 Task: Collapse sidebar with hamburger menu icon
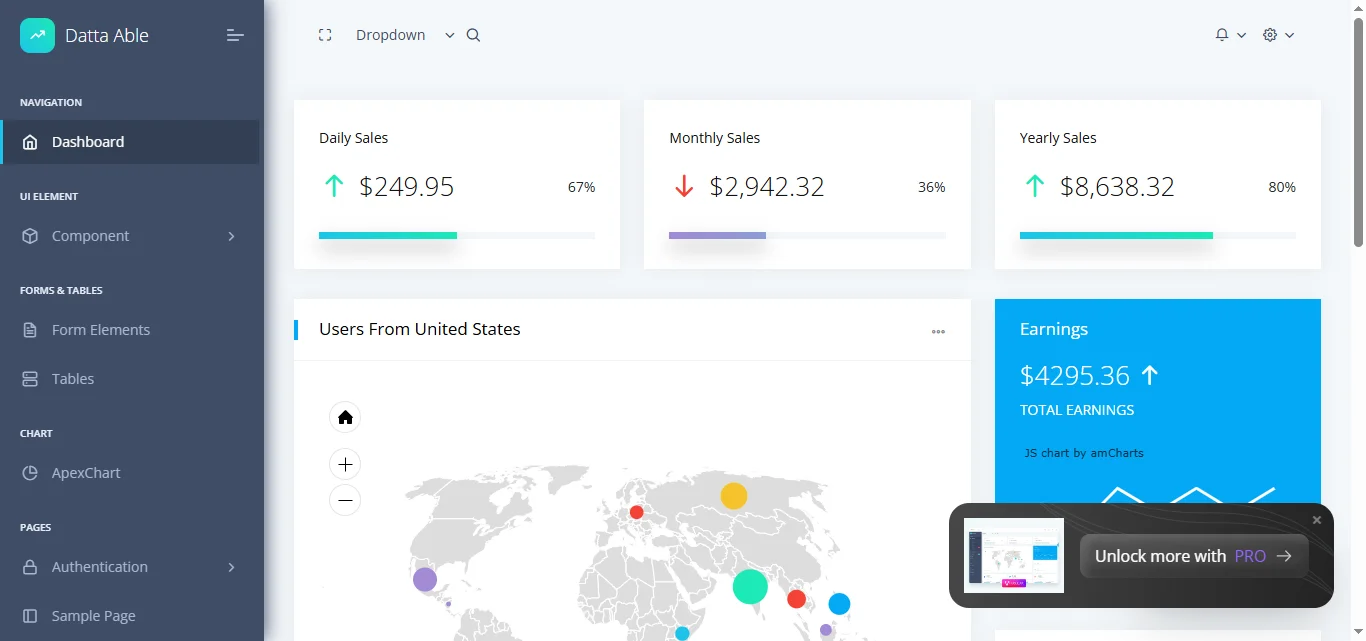pyautogui.click(x=235, y=35)
